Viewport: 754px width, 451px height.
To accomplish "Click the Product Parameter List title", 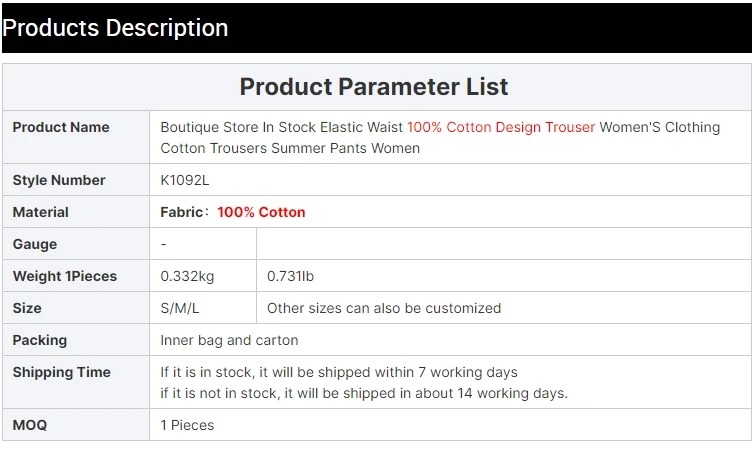I will click(374, 87).
